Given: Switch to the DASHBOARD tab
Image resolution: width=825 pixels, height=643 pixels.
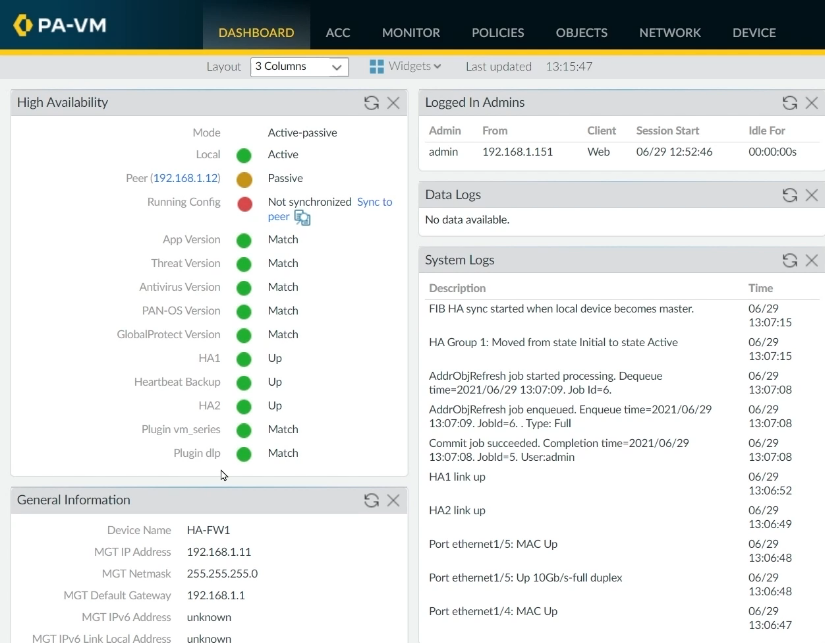Looking at the screenshot, I should coord(256,33).
